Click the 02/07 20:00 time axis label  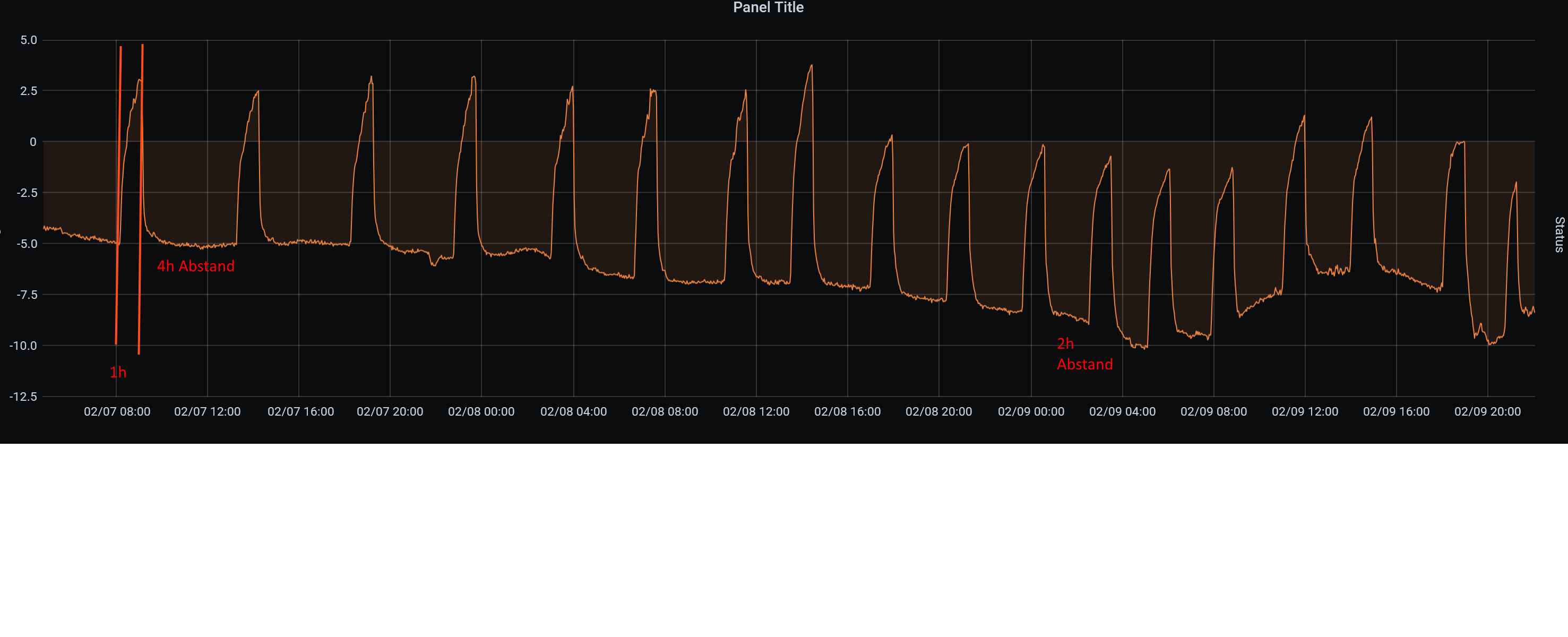[x=390, y=412]
